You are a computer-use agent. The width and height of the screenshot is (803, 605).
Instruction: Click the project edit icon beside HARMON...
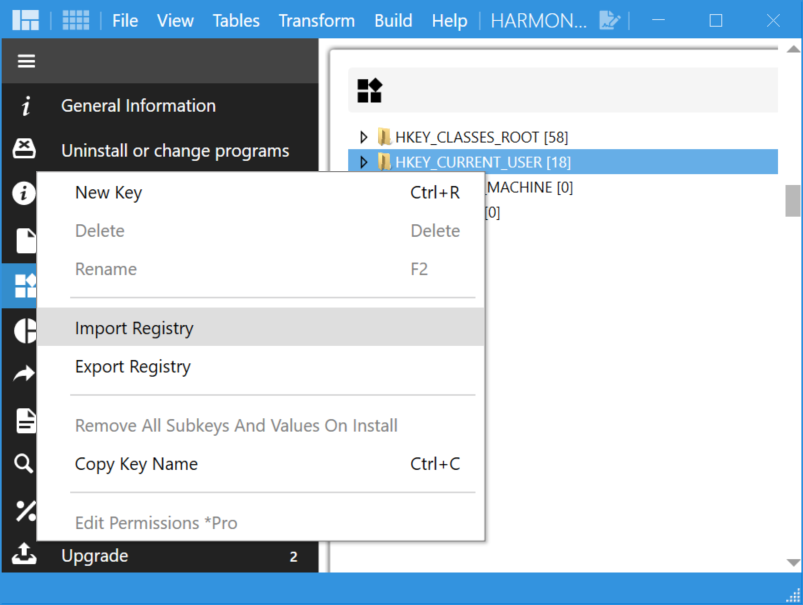609,20
